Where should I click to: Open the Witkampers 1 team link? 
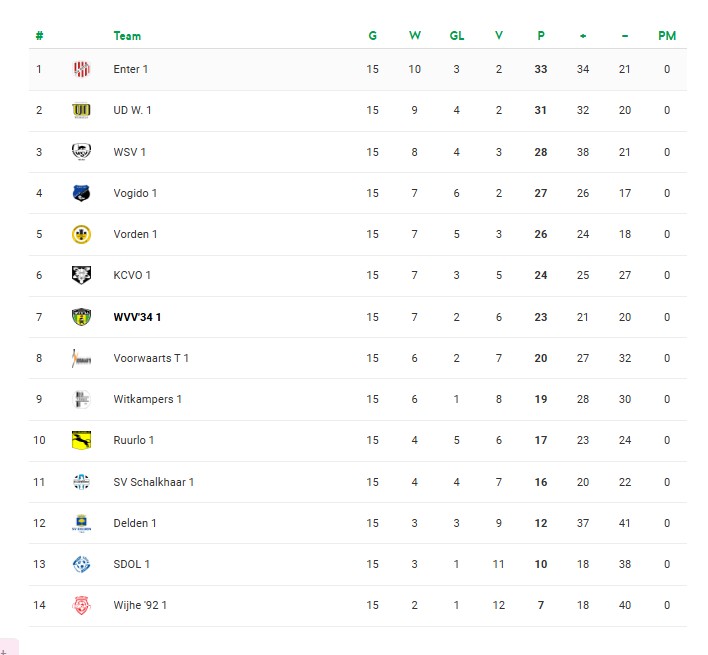tap(147, 399)
